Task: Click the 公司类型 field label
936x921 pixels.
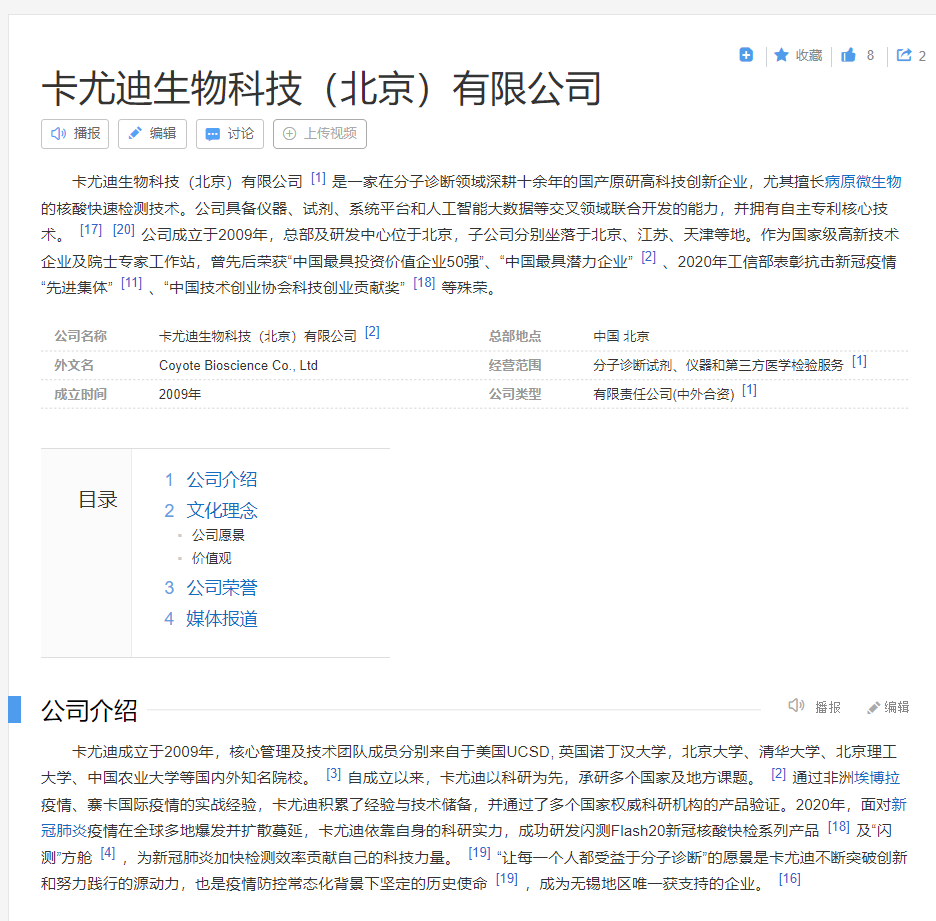Action: (x=515, y=395)
